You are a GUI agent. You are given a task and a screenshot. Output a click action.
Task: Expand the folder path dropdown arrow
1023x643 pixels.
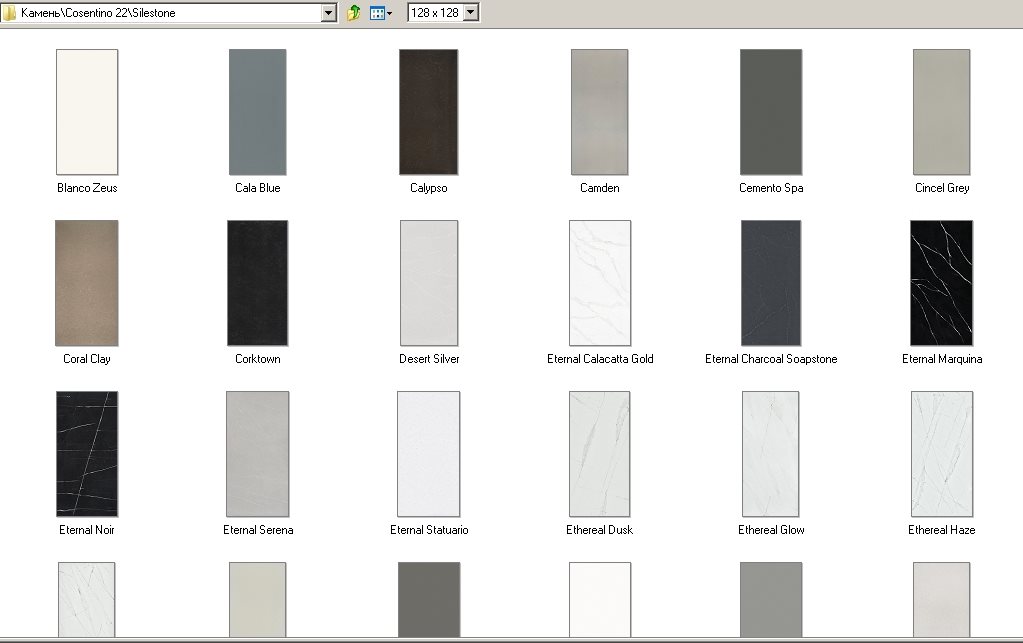(329, 12)
